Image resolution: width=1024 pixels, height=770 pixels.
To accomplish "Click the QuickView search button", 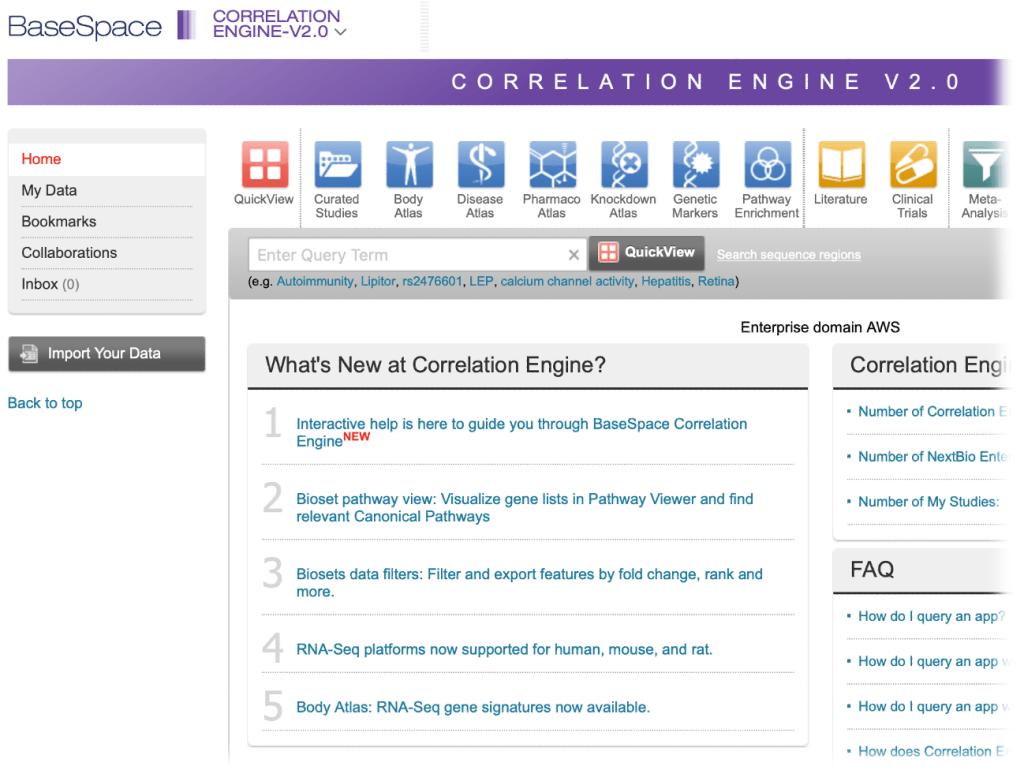I will coord(647,253).
